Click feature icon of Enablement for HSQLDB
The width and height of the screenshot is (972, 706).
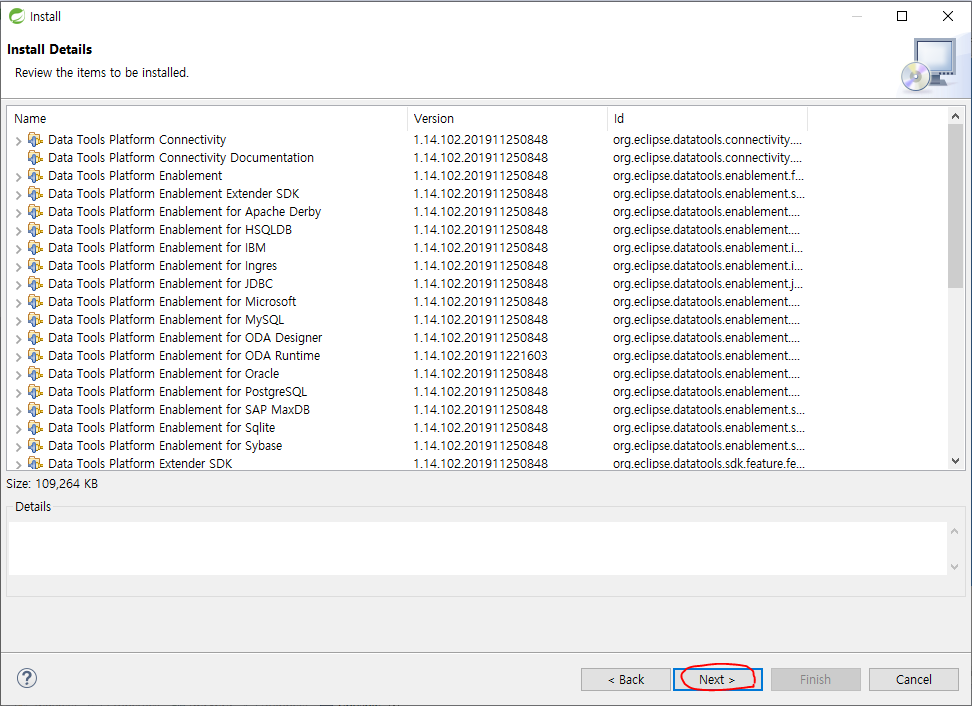point(35,229)
